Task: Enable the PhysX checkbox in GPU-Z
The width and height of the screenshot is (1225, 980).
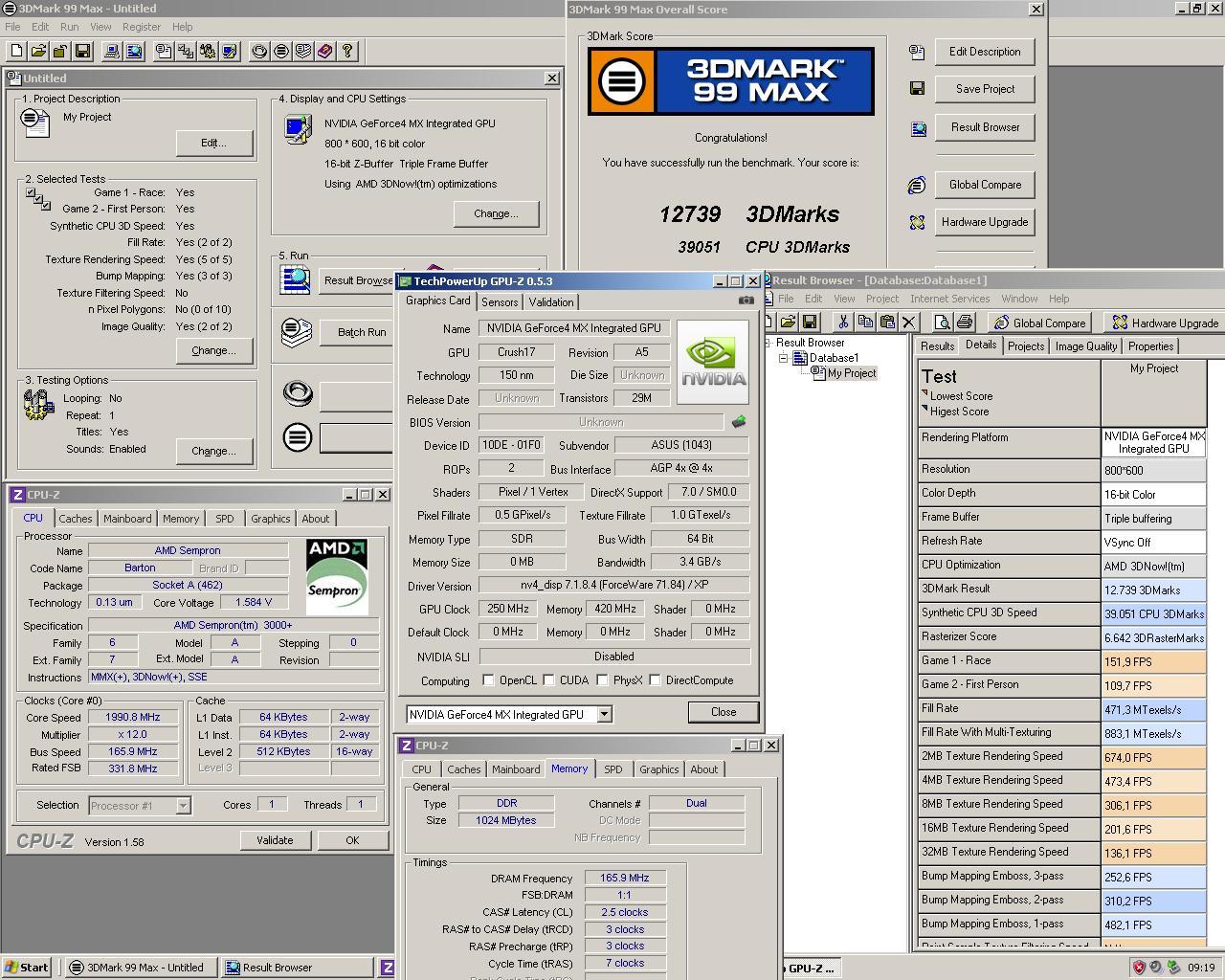Action: [x=602, y=680]
